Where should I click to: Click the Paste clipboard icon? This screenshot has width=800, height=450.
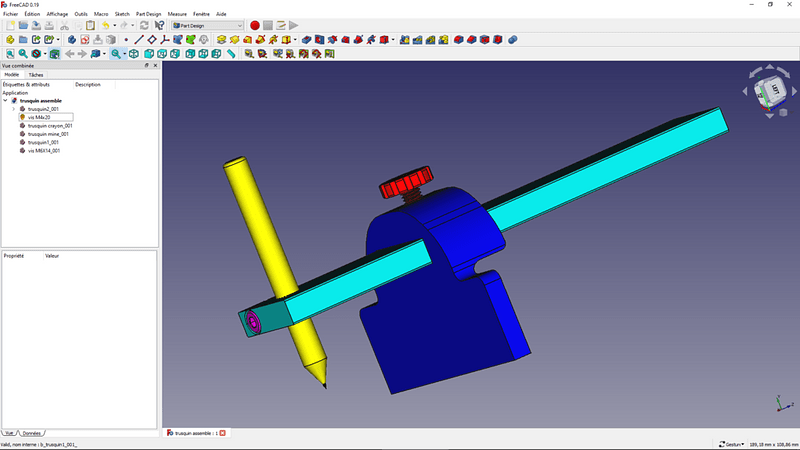coord(90,26)
